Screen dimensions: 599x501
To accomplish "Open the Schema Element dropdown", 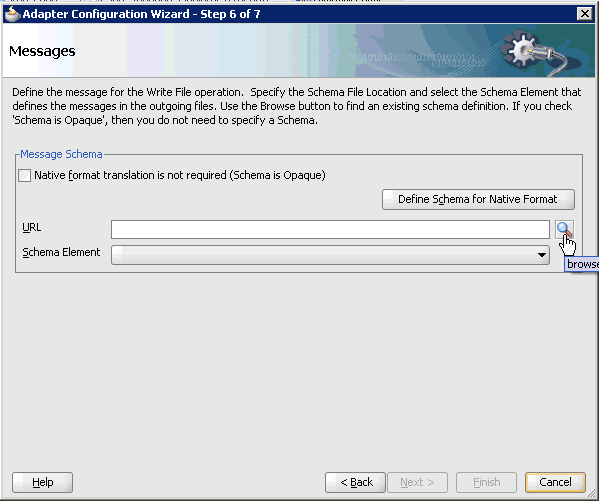I will (x=330, y=255).
